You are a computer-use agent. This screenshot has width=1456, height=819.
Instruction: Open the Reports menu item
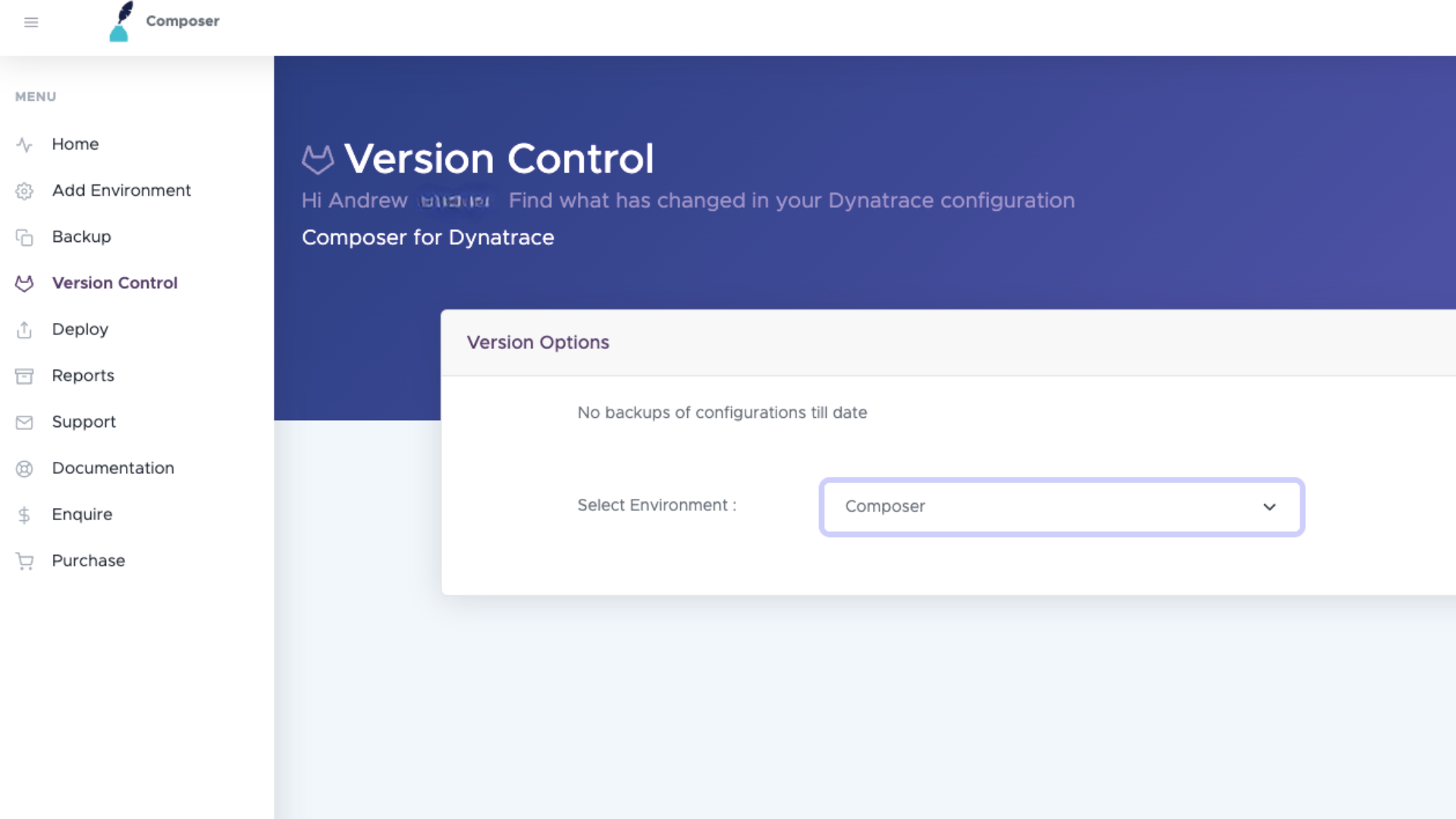pos(83,375)
